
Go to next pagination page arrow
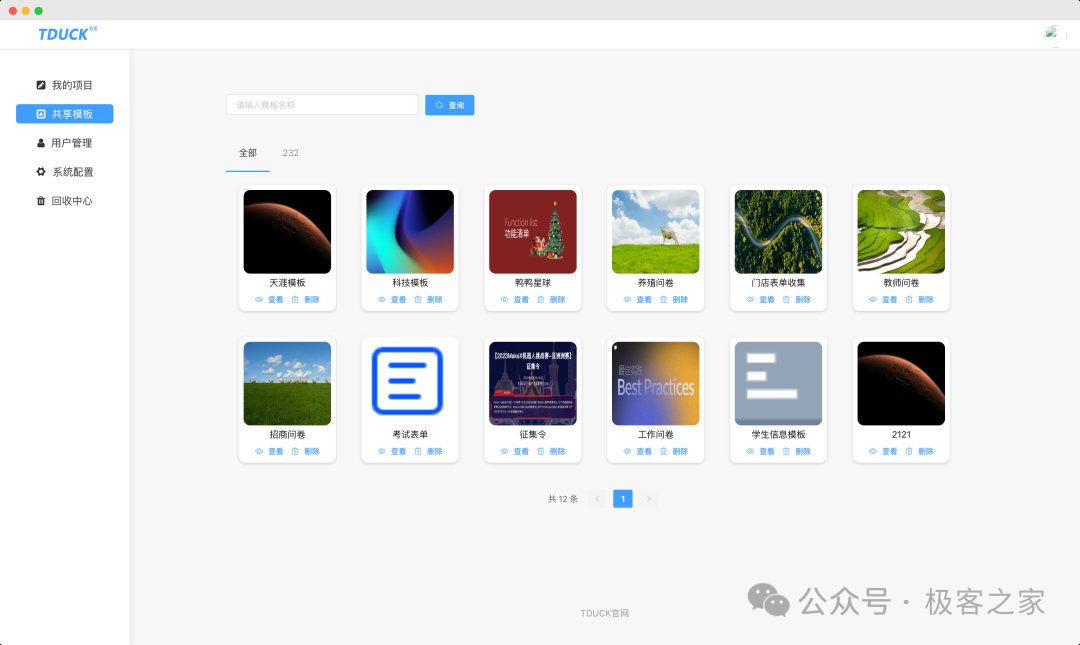pyautogui.click(x=648, y=499)
